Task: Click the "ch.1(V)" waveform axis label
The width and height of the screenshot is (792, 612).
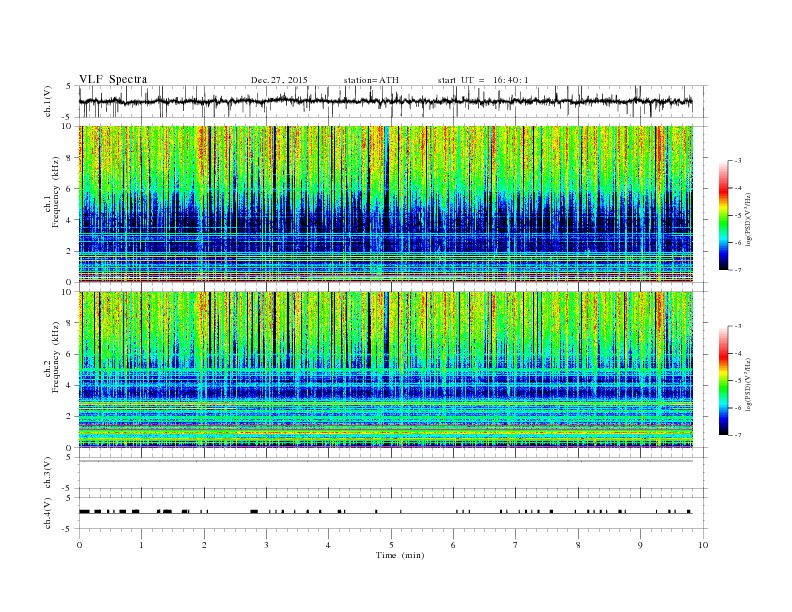Action: pos(48,101)
